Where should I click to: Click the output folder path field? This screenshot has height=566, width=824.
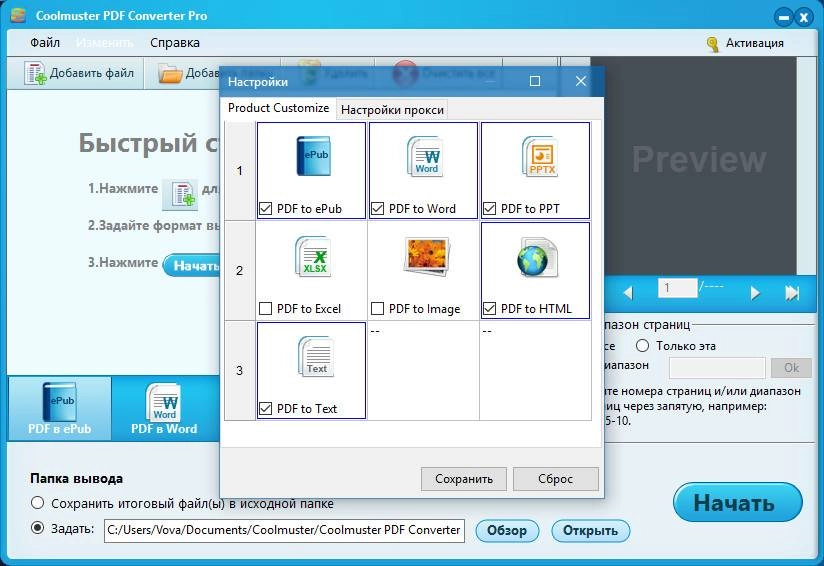pos(284,530)
